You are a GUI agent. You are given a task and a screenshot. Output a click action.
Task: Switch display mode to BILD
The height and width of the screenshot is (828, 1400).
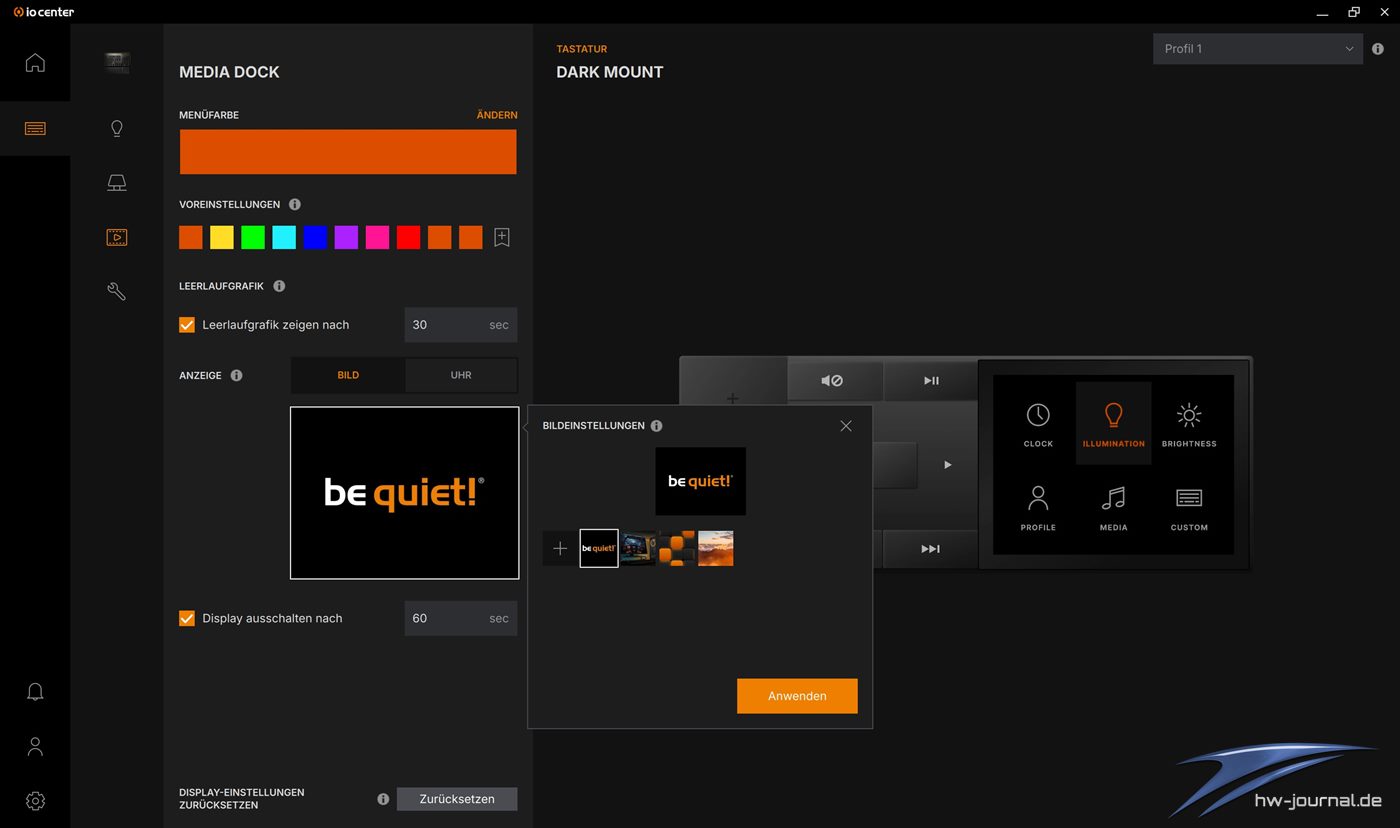point(348,375)
